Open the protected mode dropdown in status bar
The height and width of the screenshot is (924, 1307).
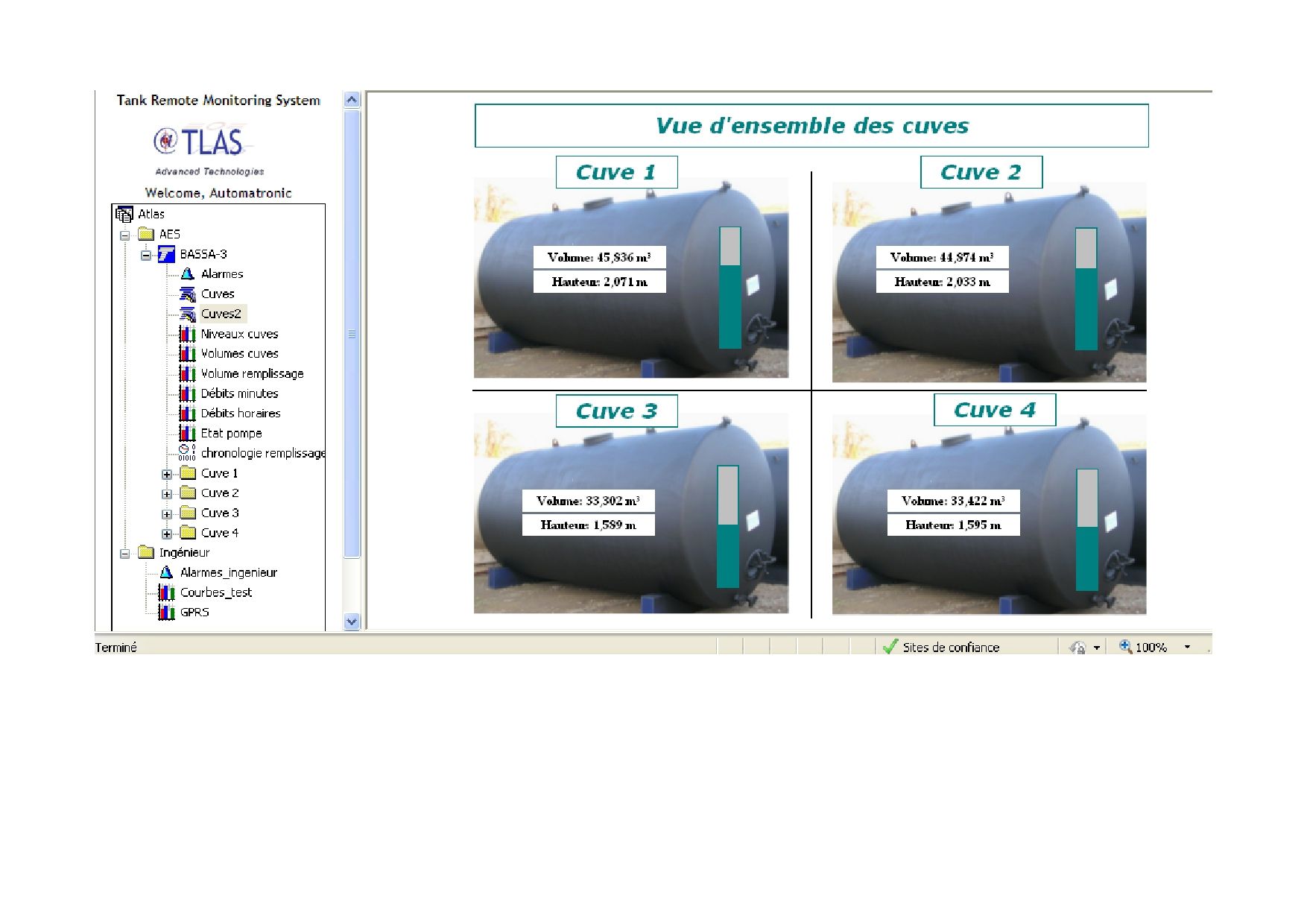(1097, 648)
